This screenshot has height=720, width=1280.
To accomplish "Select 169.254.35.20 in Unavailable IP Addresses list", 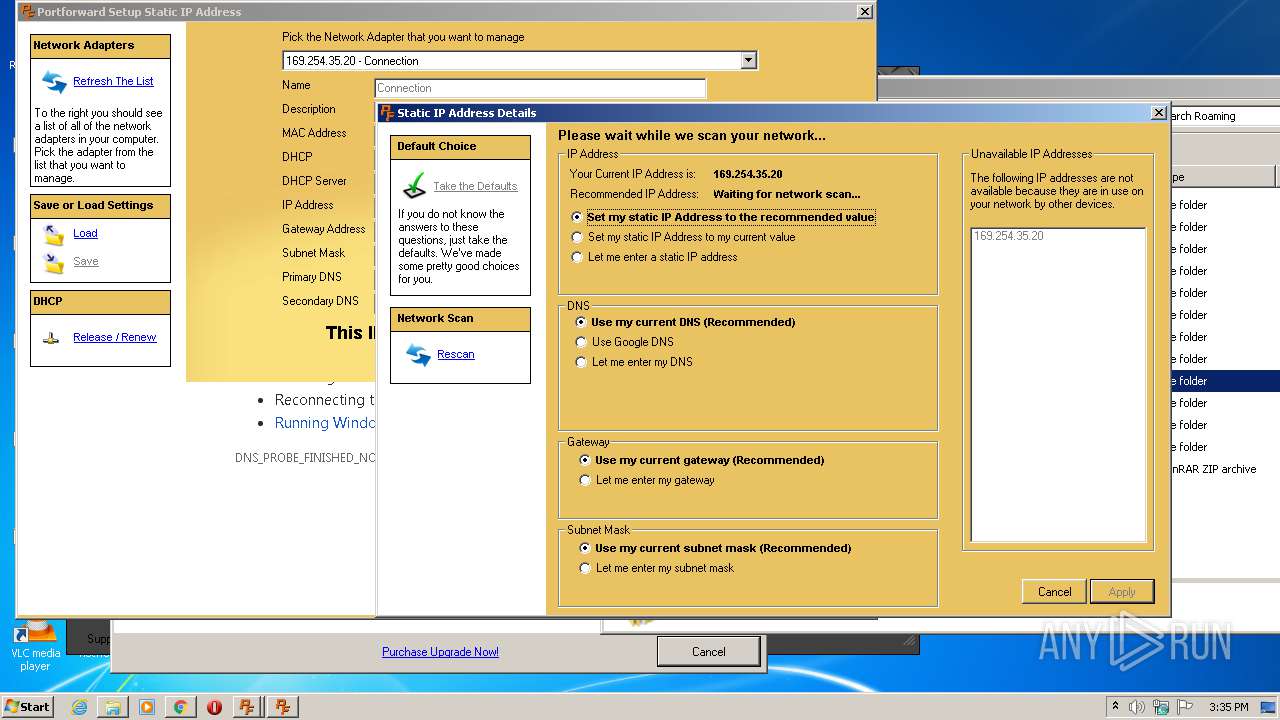I will click(1008, 236).
